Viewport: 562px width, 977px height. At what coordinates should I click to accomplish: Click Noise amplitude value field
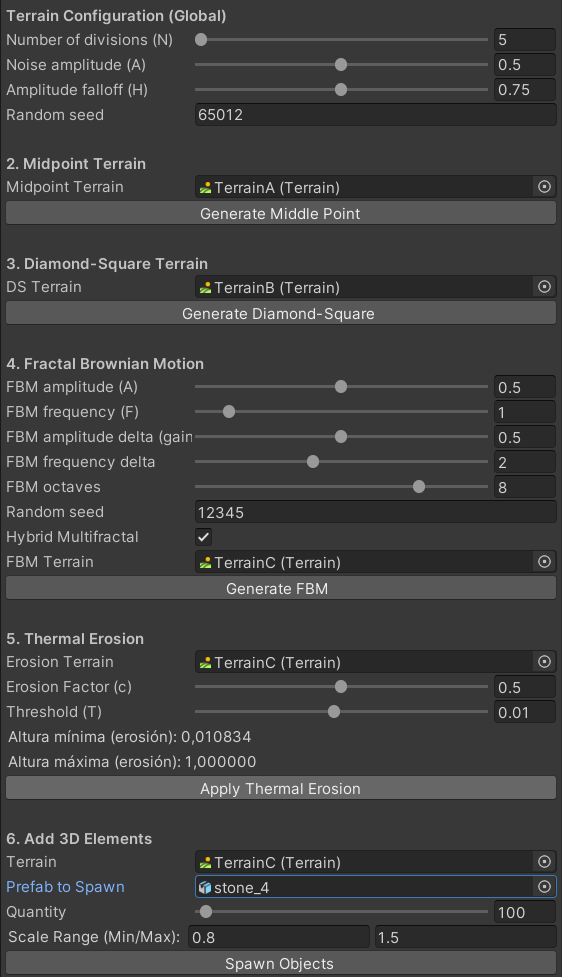click(525, 65)
